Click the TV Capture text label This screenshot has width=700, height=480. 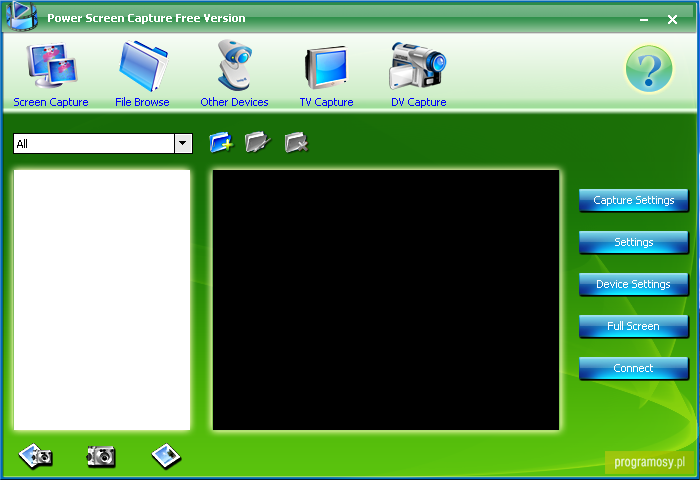[x=326, y=102]
